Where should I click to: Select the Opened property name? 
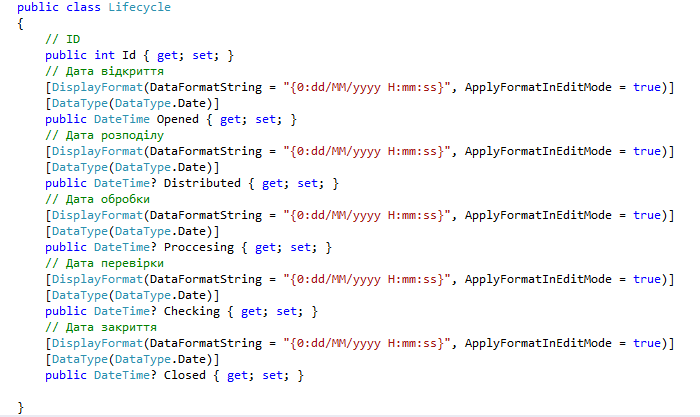coord(177,120)
